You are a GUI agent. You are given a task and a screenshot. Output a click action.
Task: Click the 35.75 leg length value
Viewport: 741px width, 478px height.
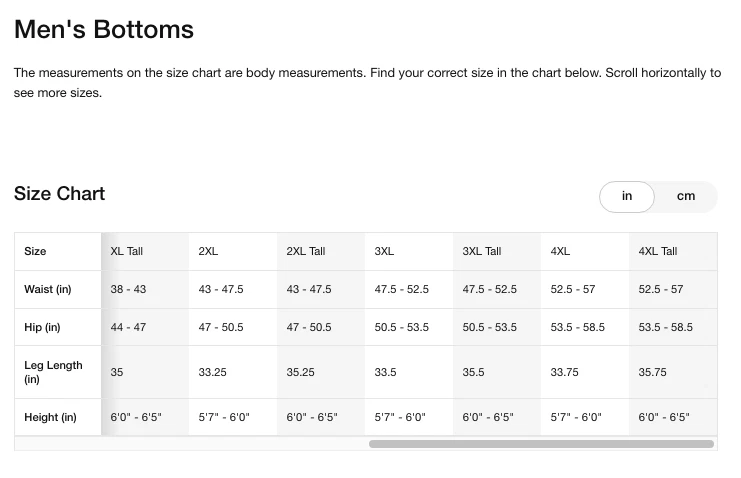click(x=652, y=372)
